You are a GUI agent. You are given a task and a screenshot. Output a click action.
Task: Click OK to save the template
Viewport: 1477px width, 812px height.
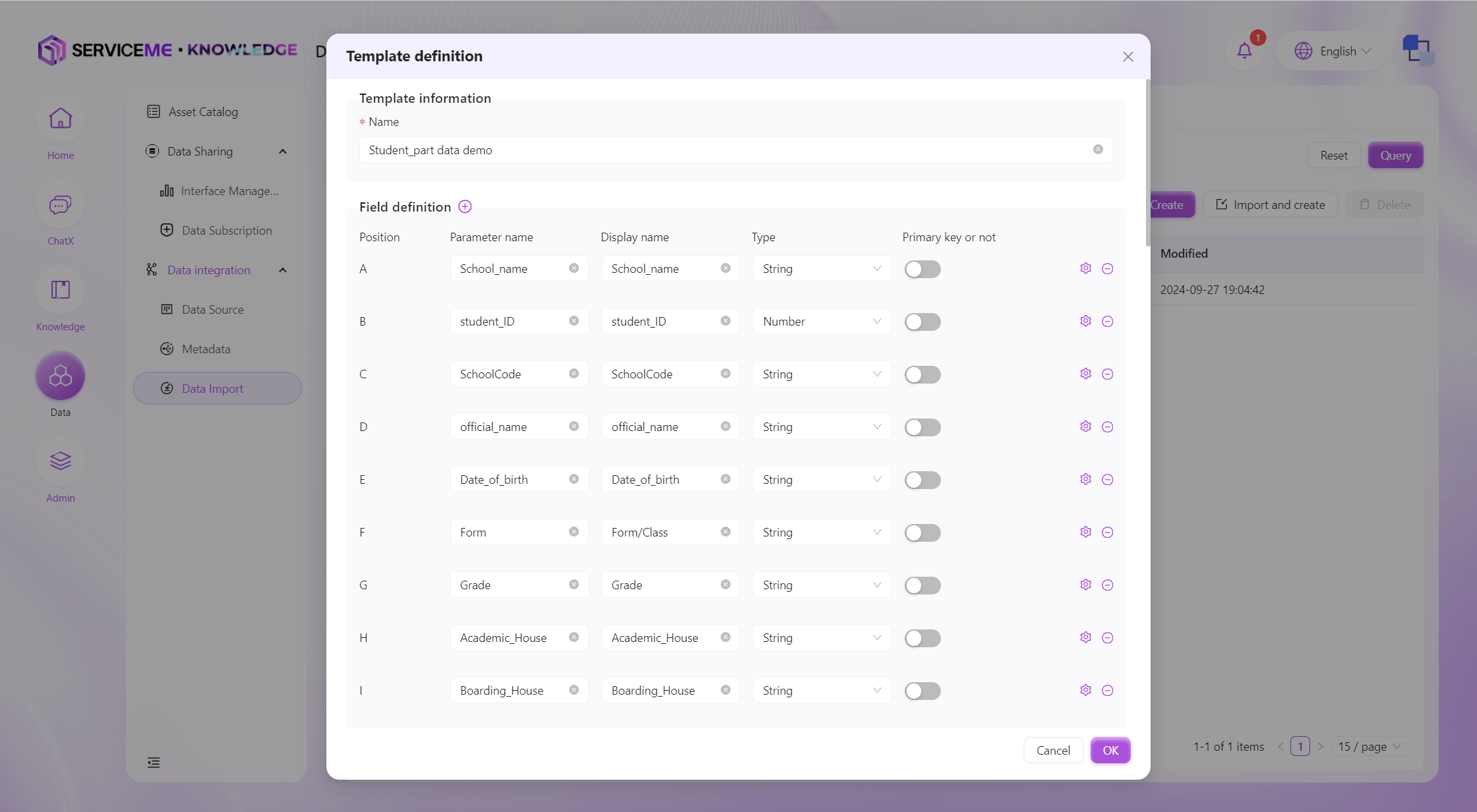pyautogui.click(x=1110, y=750)
